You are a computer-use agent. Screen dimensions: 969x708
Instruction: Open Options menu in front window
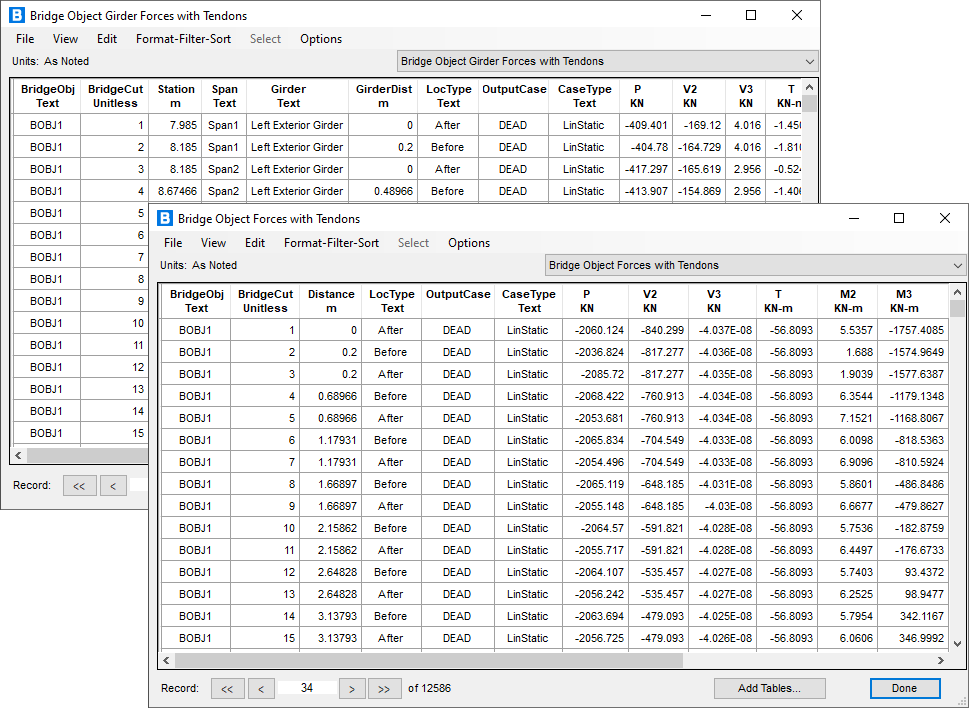468,243
